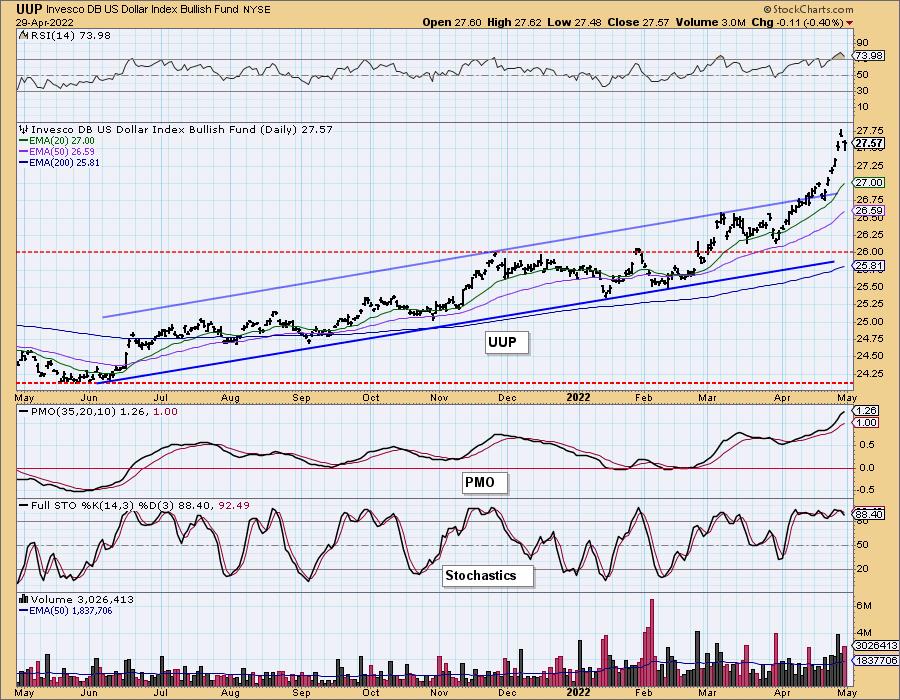Click the 25.81 EMA price tag
The image size is (900, 700).
tap(869, 266)
